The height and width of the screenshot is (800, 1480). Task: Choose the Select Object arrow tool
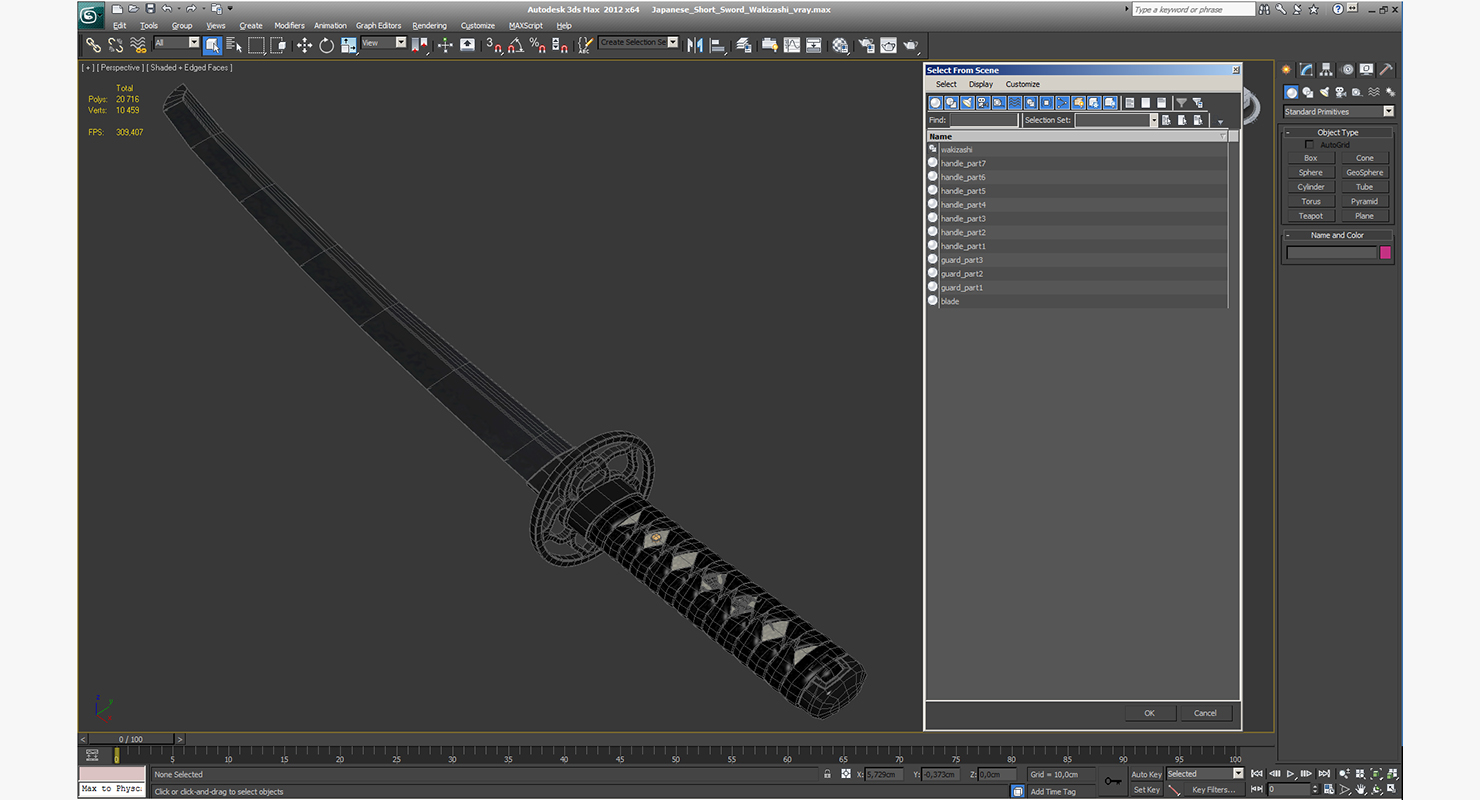pos(212,45)
